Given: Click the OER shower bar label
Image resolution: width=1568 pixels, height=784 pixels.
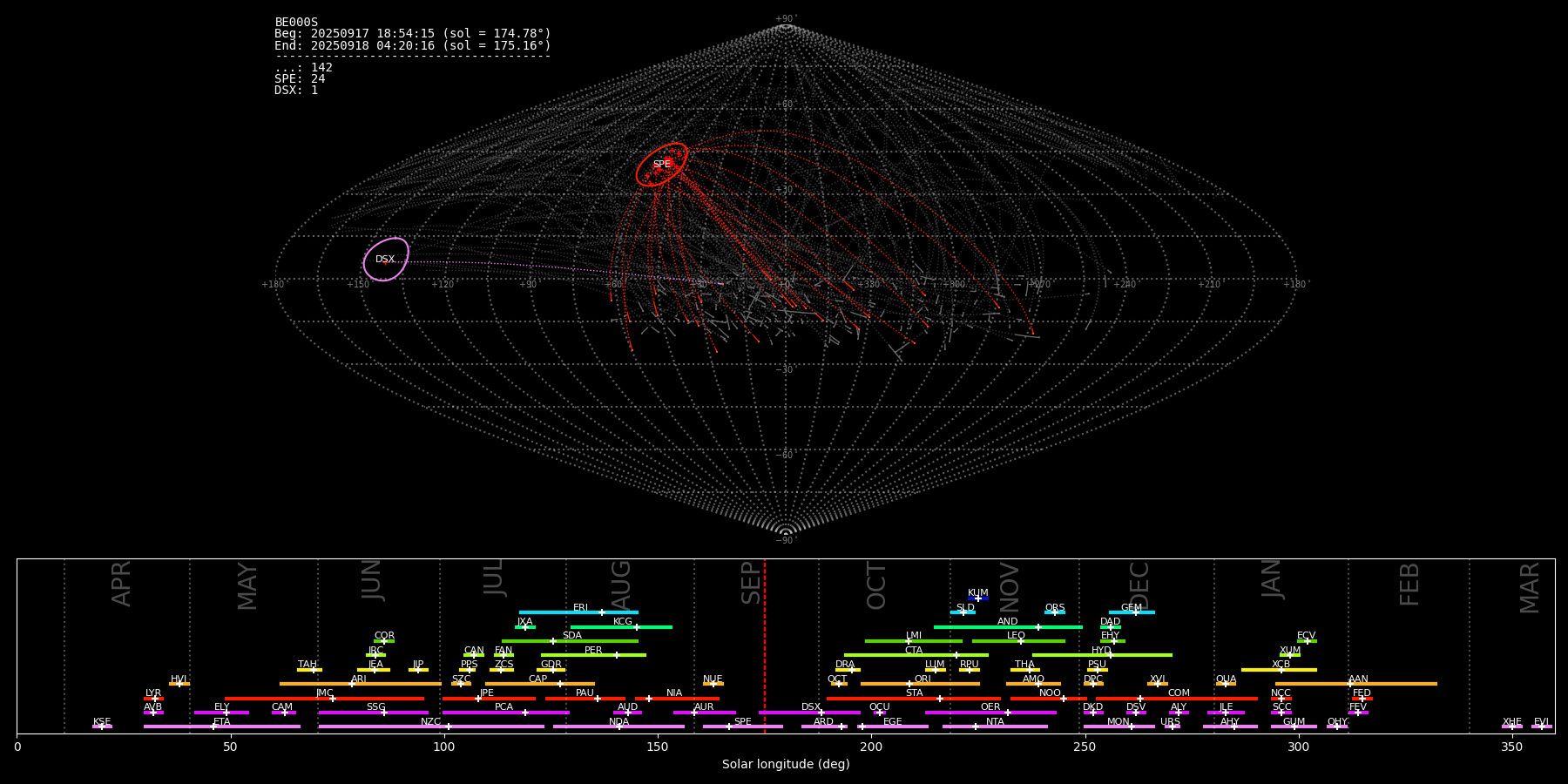Looking at the screenshot, I should [x=990, y=707].
